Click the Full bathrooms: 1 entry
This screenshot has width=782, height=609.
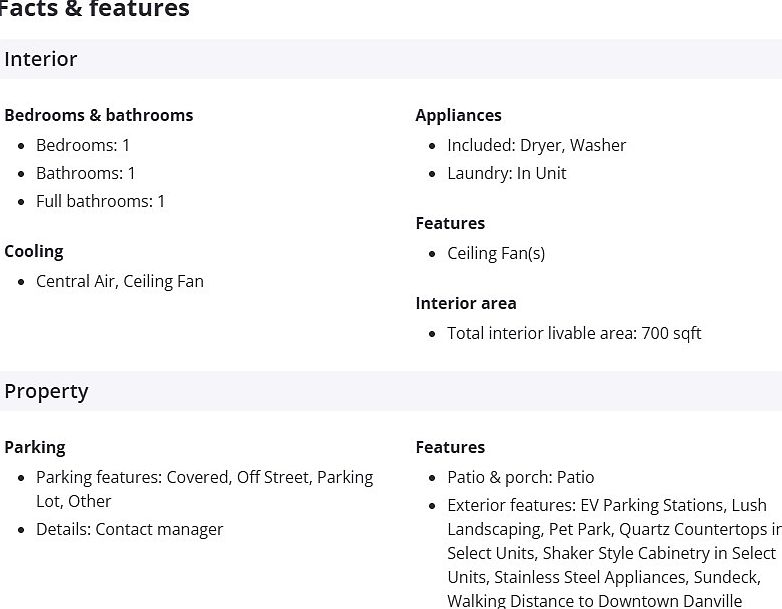point(101,201)
